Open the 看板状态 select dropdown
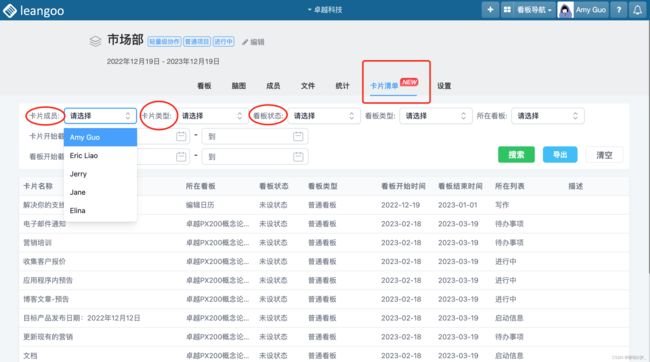Image resolution: width=650 pixels, height=362 pixels. [x=324, y=116]
